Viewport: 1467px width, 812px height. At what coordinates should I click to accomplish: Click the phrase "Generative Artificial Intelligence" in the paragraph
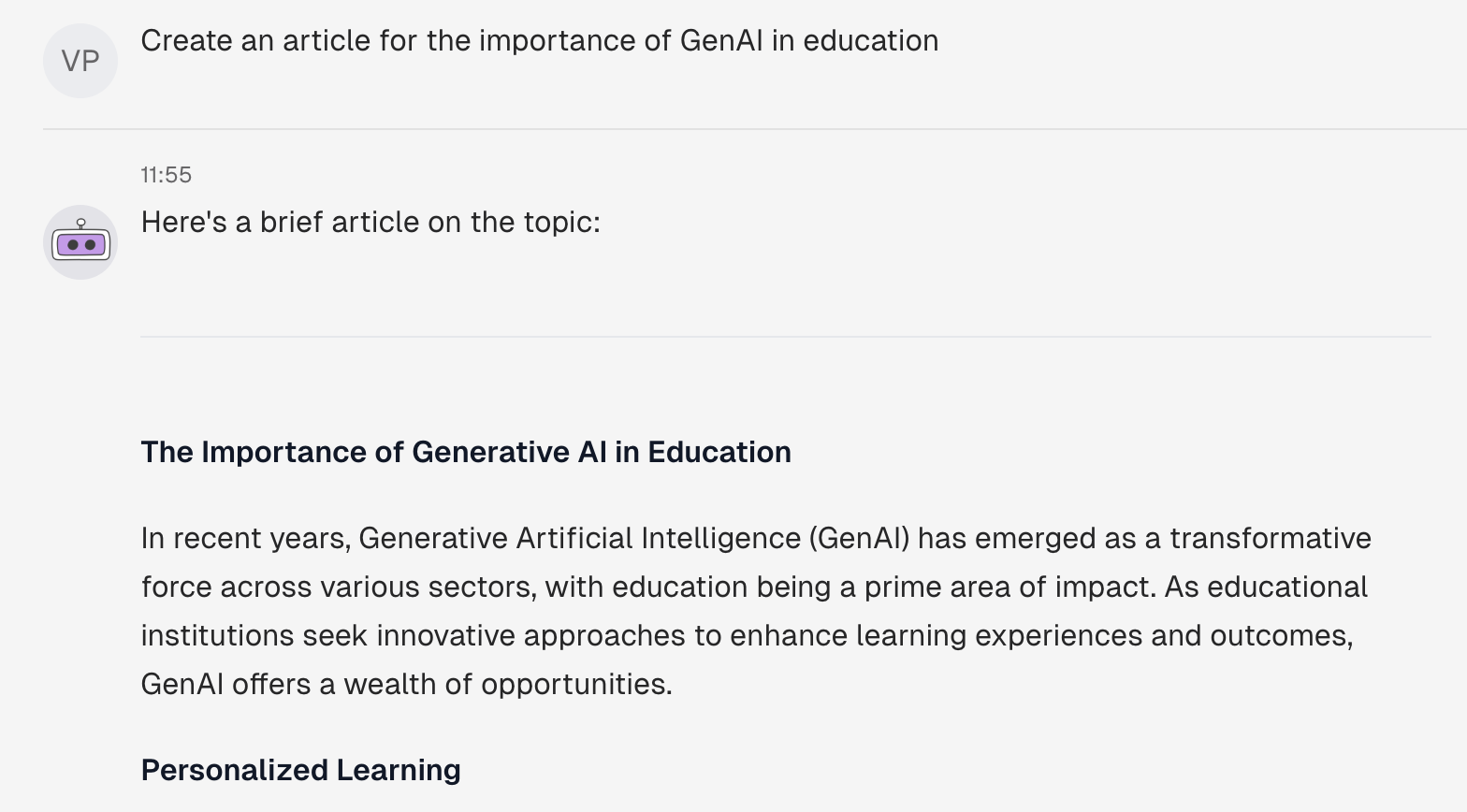[x=580, y=538]
